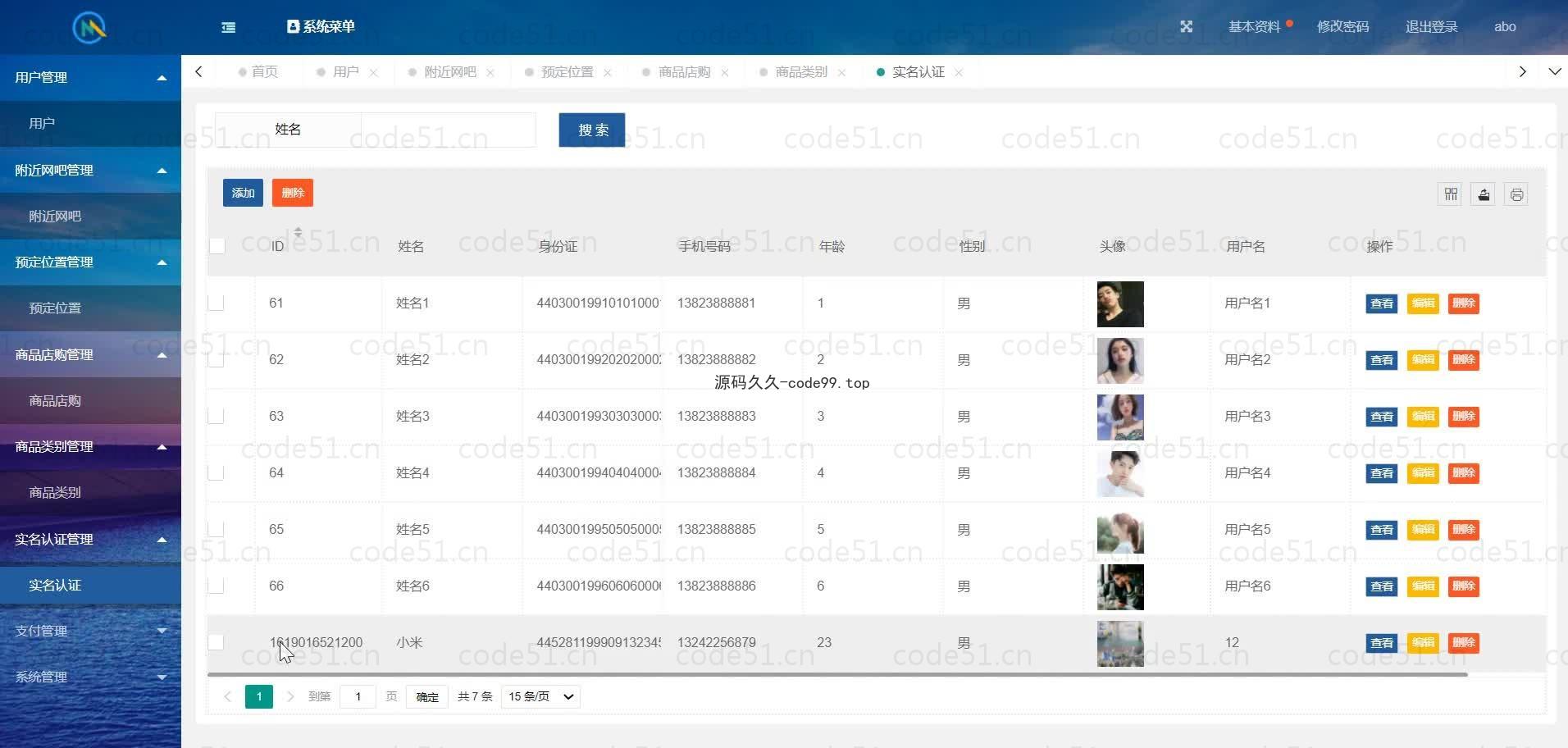The height and width of the screenshot is (748, 1568).
Task: Click the blue 添加 button
Action: pyautogui.click(x=243, y=193)
